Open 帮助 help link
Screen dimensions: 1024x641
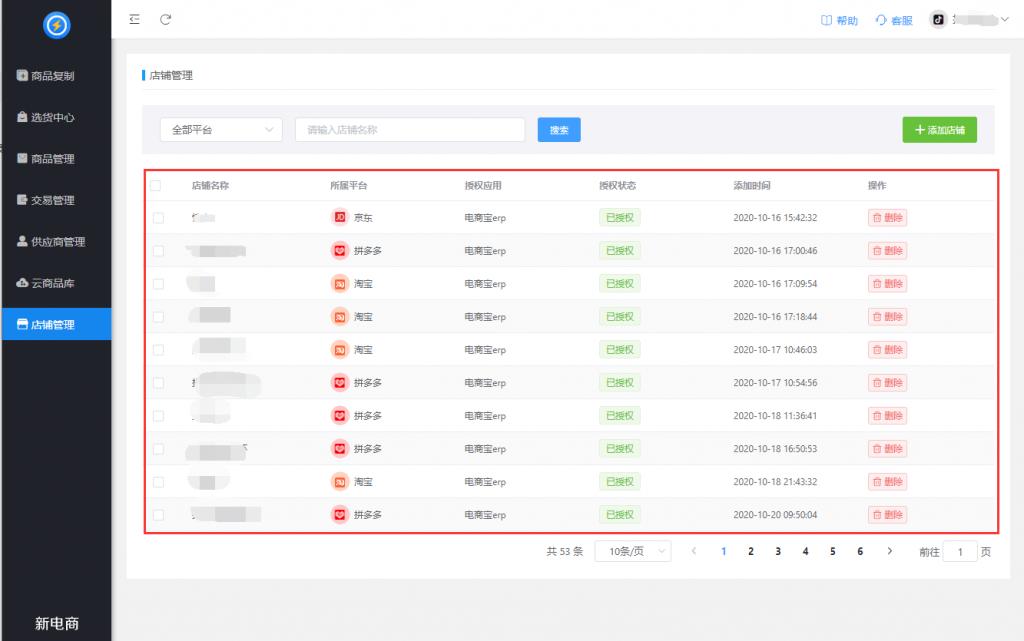[839, 20]
